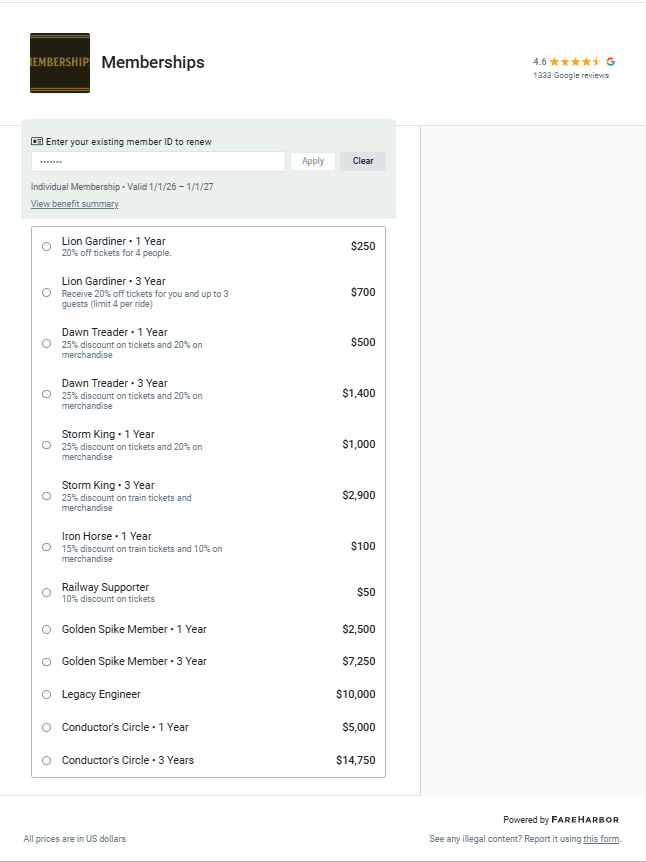Click the FareHarbor logo in footer
This screenshot has width=646, height=862.
(x=585, y=819)
